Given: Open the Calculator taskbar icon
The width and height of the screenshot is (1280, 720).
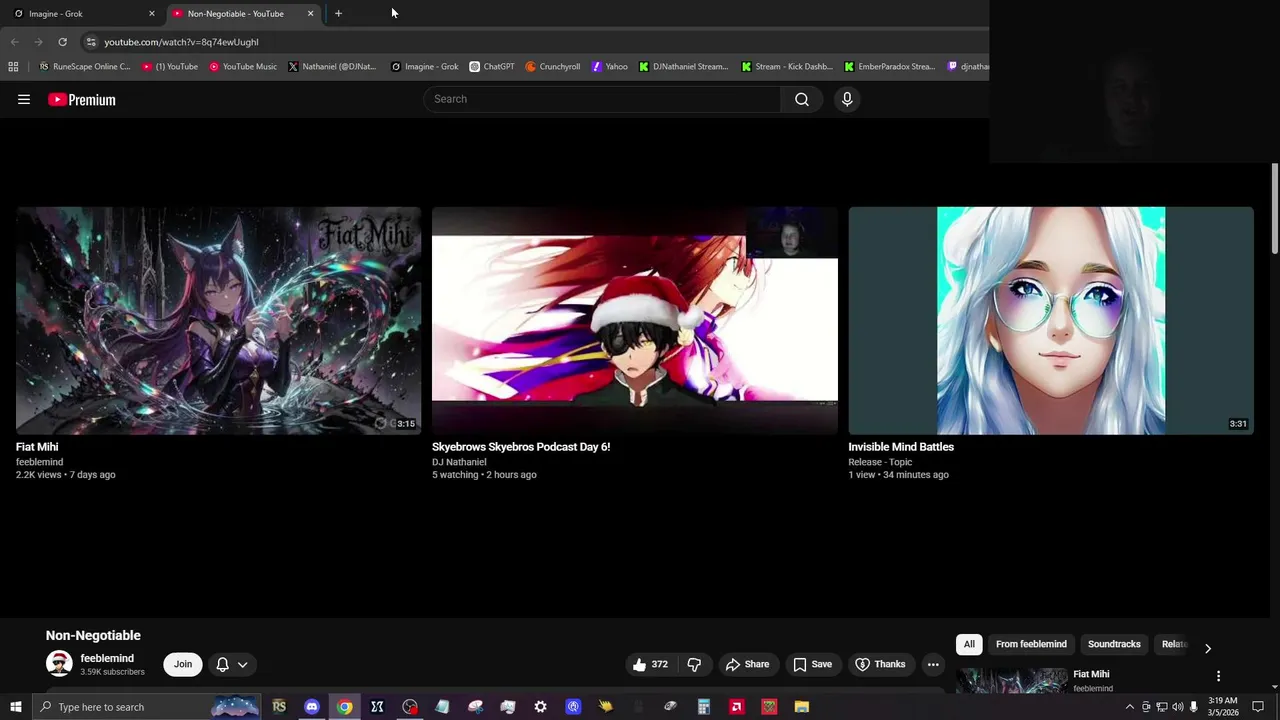Looking at the screenshot, I should pos(703,707).
